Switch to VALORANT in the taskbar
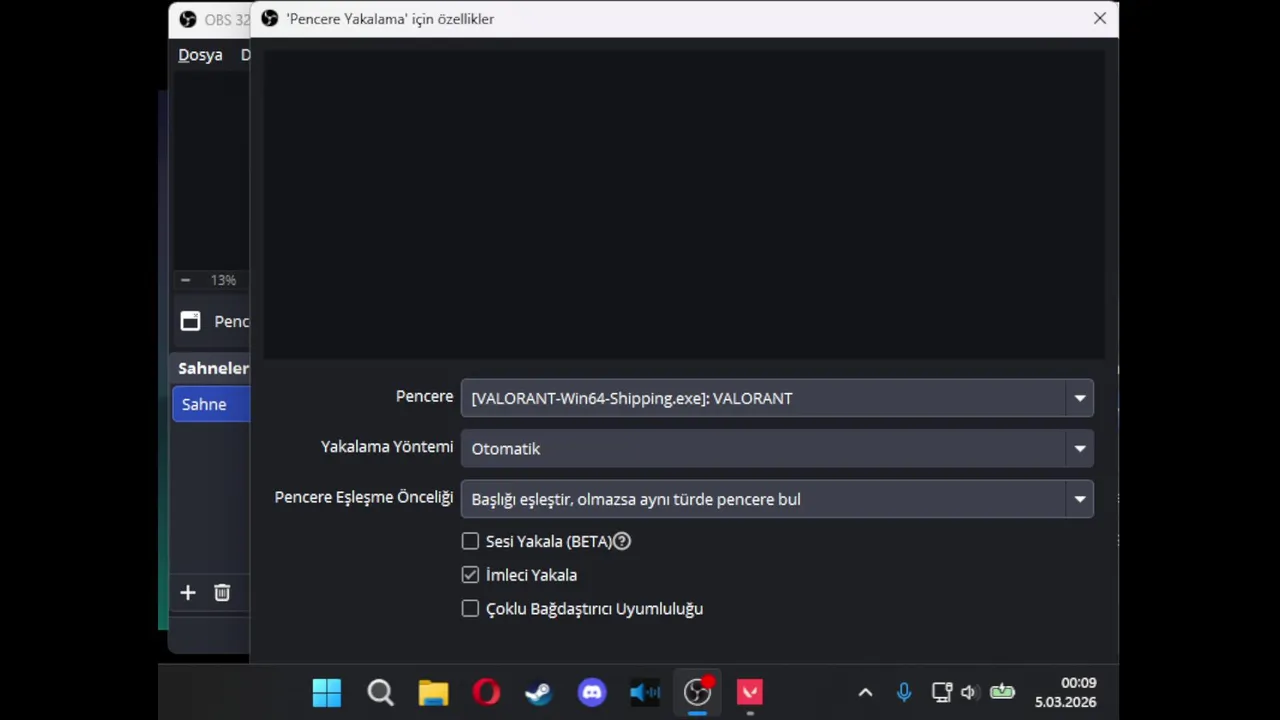 (x=750, y=692)
